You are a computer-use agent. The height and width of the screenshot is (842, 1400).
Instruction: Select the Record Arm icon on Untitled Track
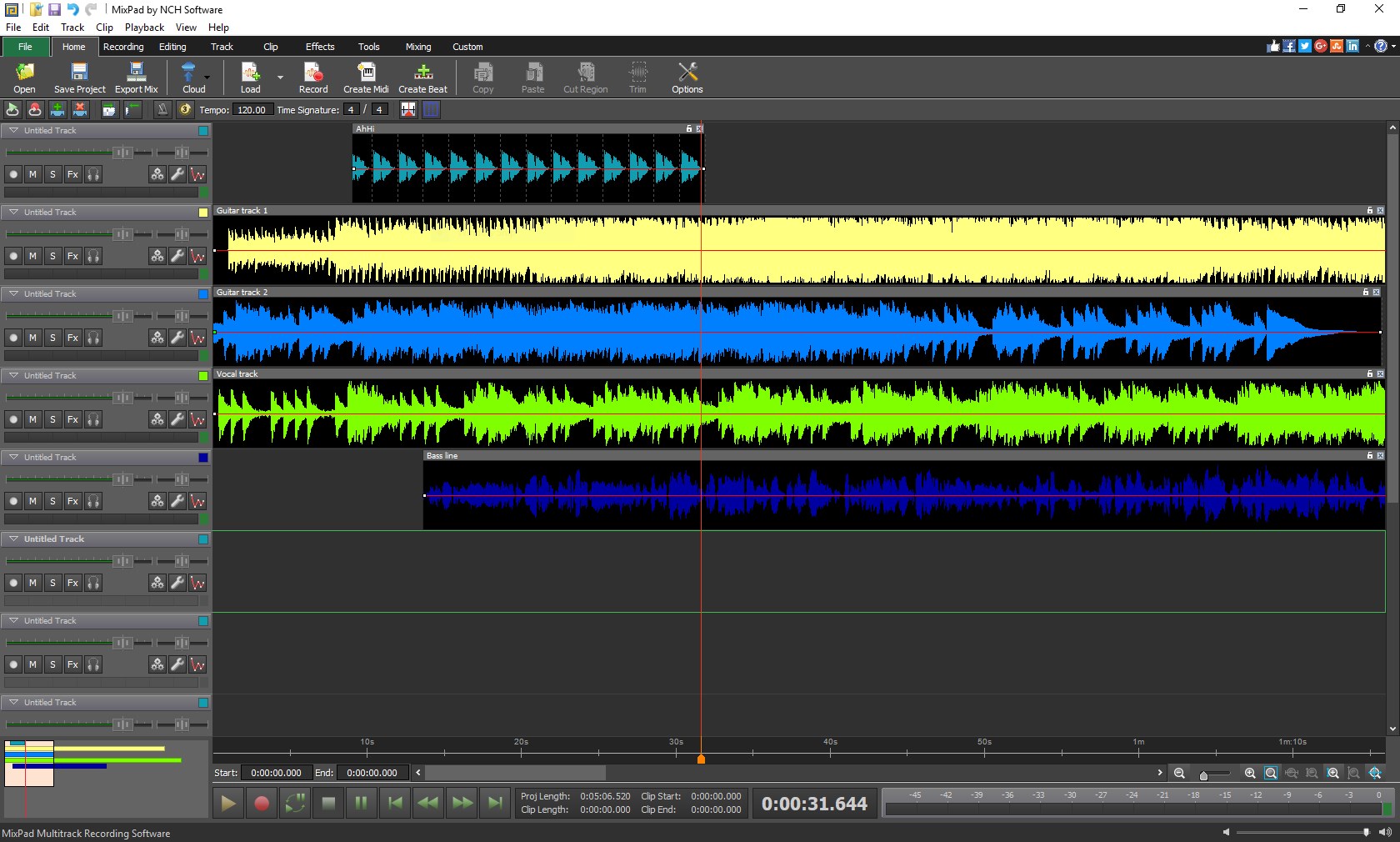coord(13,175)
